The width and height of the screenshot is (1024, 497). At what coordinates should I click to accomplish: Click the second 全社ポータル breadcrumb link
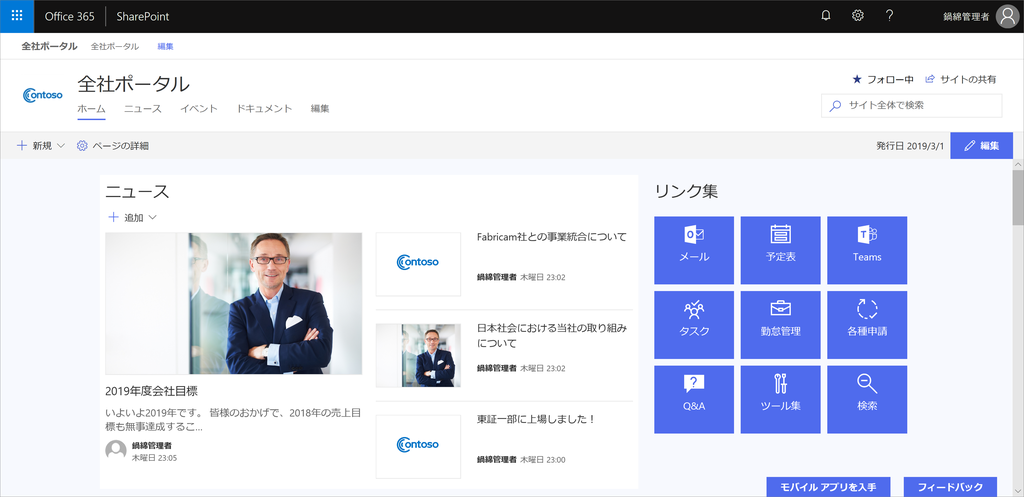115,46
